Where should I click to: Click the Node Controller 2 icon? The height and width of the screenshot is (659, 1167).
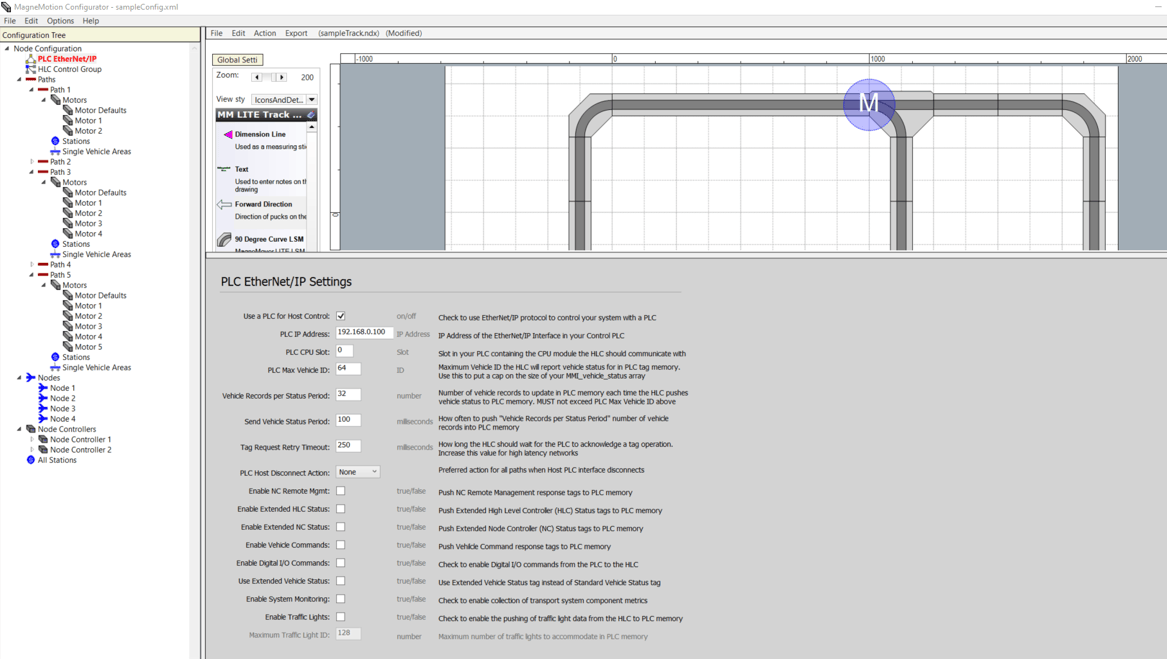(x=43, y=450)
